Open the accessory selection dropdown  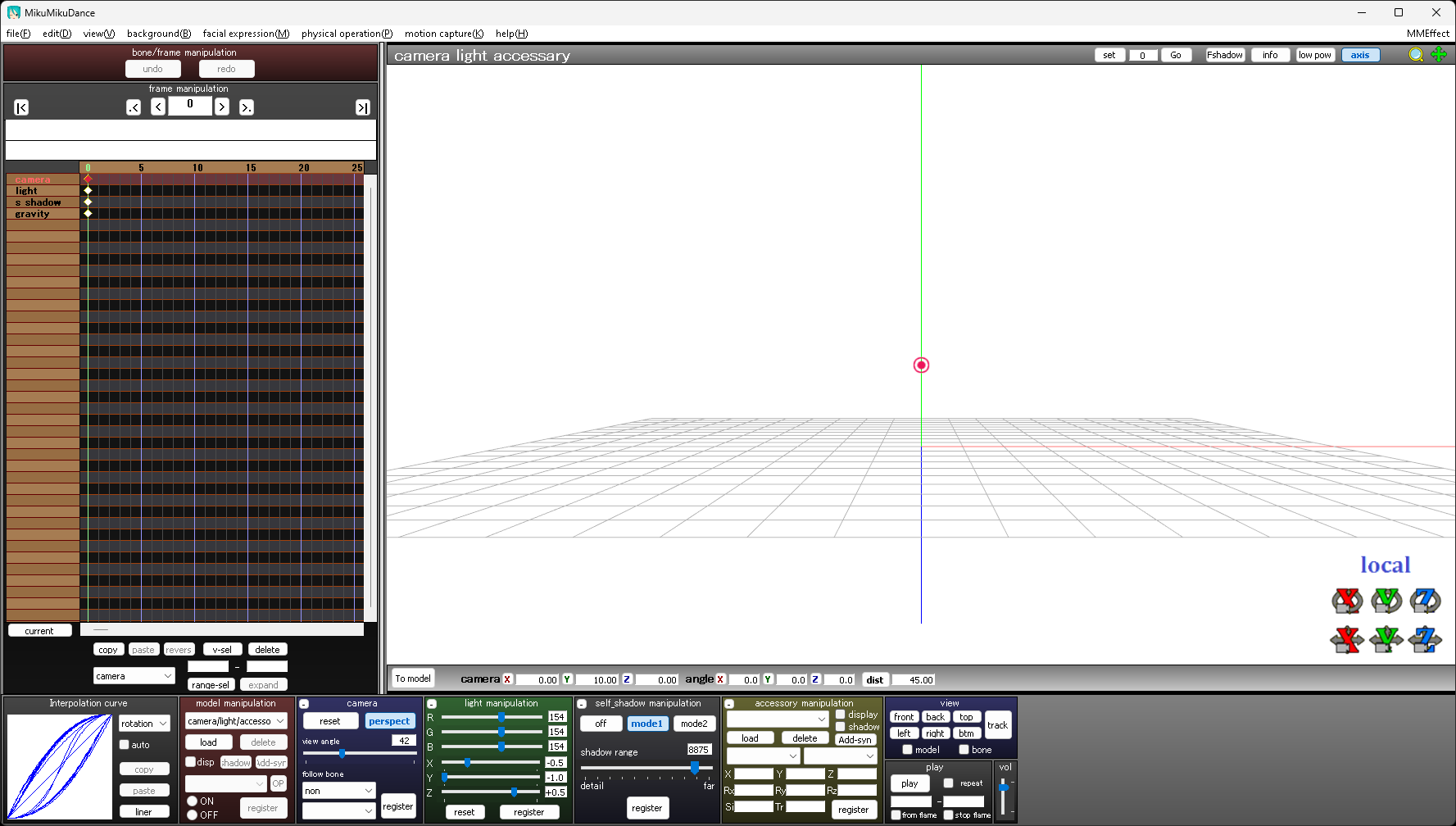(778, 719)
